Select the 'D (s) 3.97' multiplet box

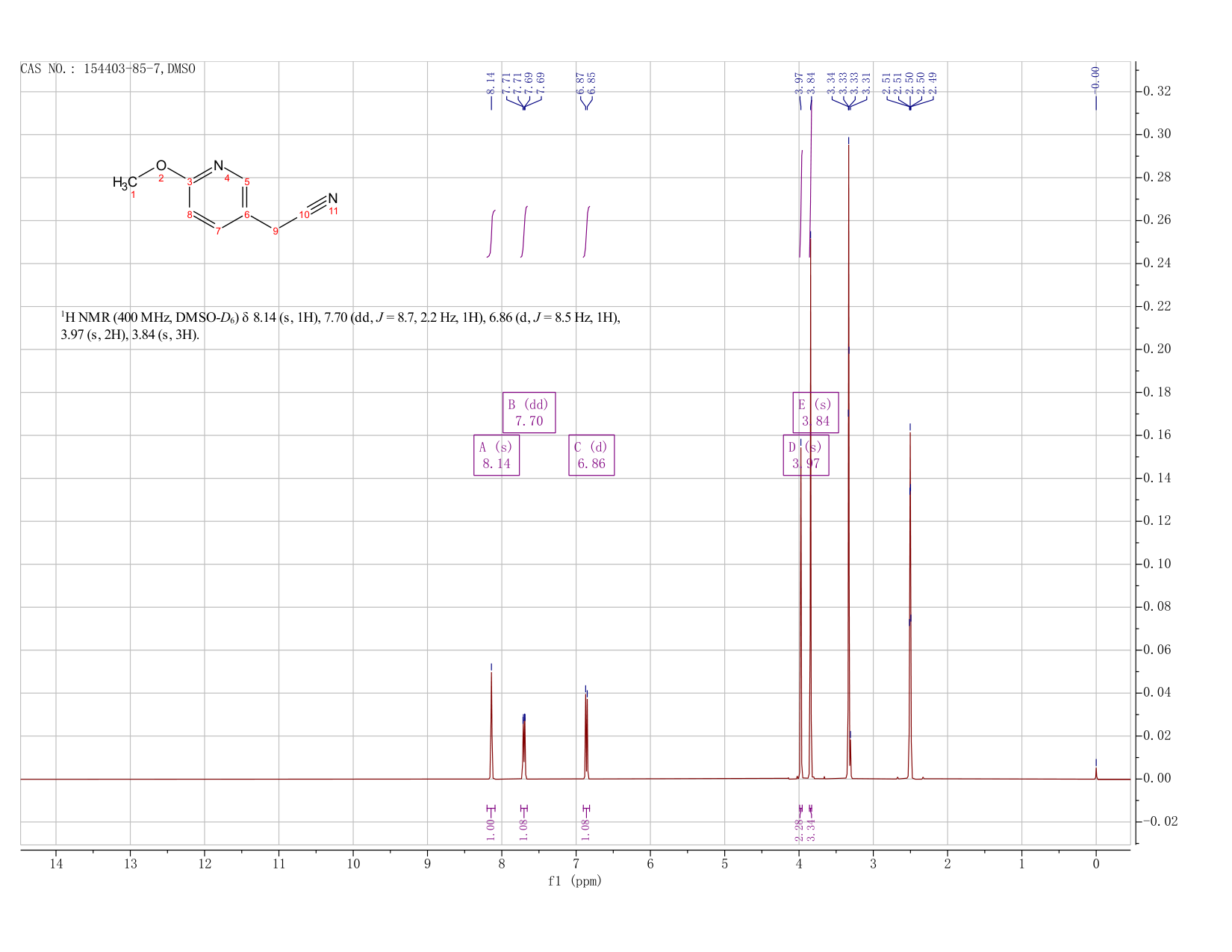coord(806,455)
